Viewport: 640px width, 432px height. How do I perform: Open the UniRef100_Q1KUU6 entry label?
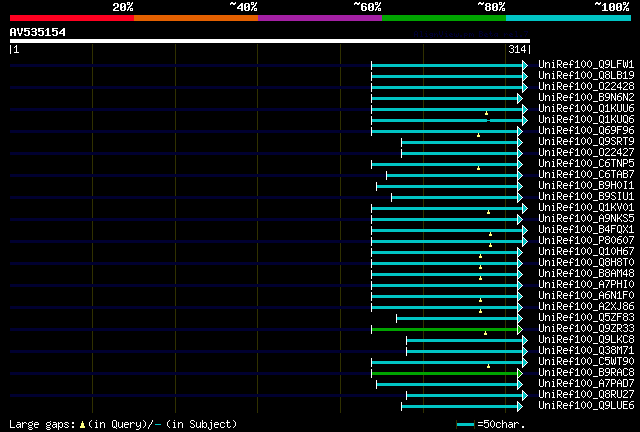[586, 108]
